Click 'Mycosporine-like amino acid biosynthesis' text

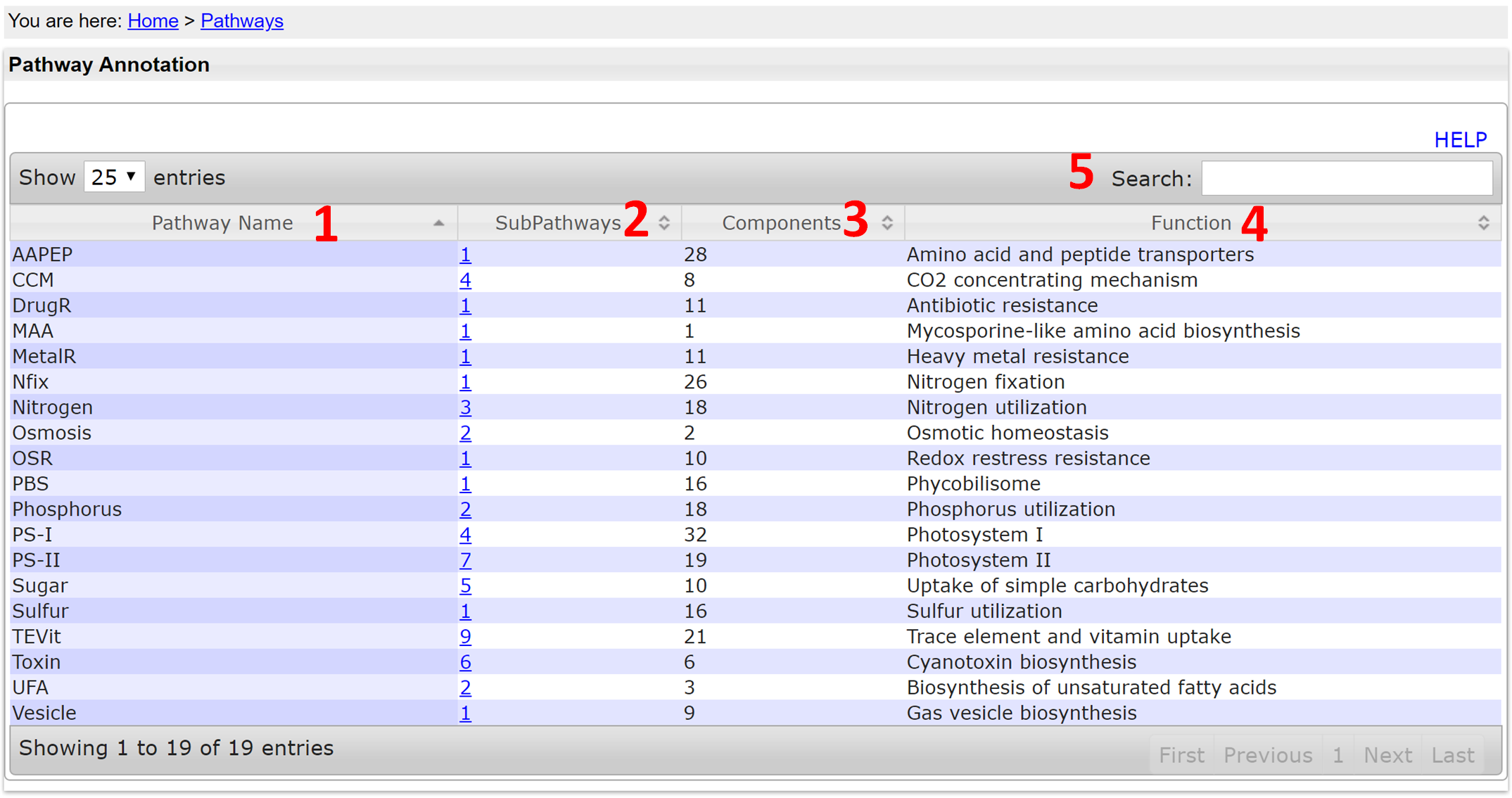[1103, 331]
